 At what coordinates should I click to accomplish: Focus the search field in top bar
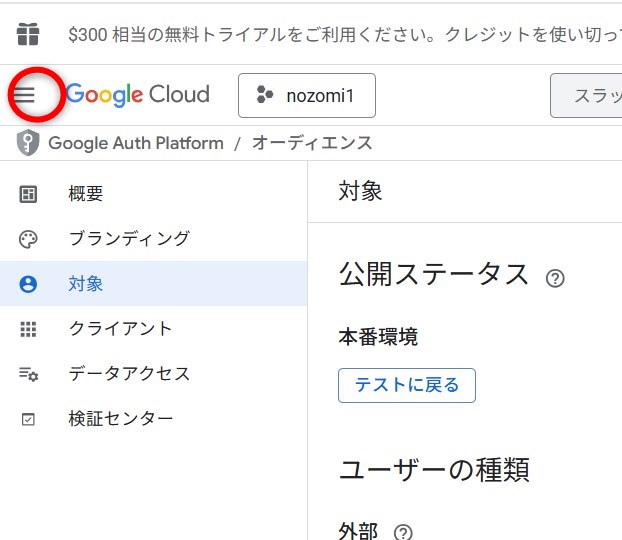pyautogui.click(x=588, y=95)
